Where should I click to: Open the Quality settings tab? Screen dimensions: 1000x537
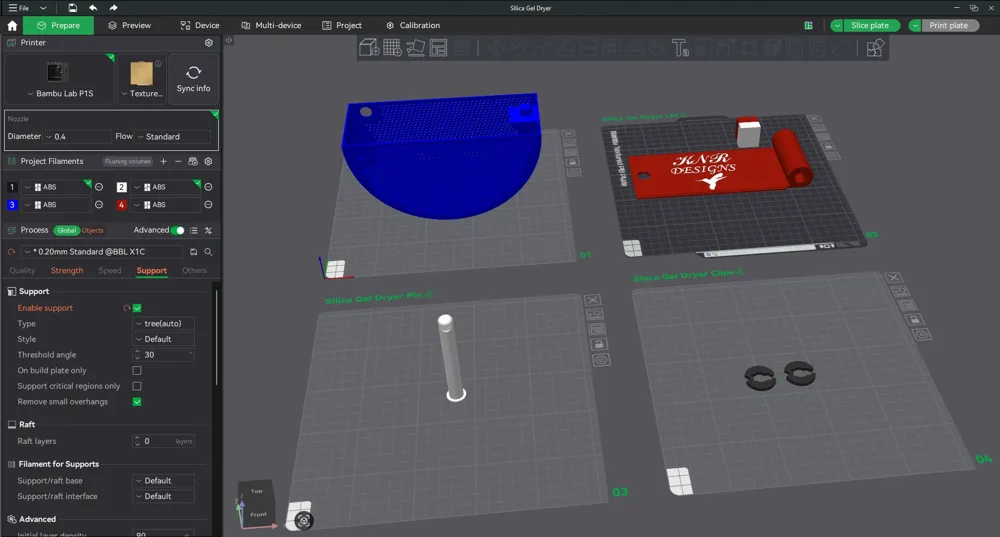click(22, 270)
